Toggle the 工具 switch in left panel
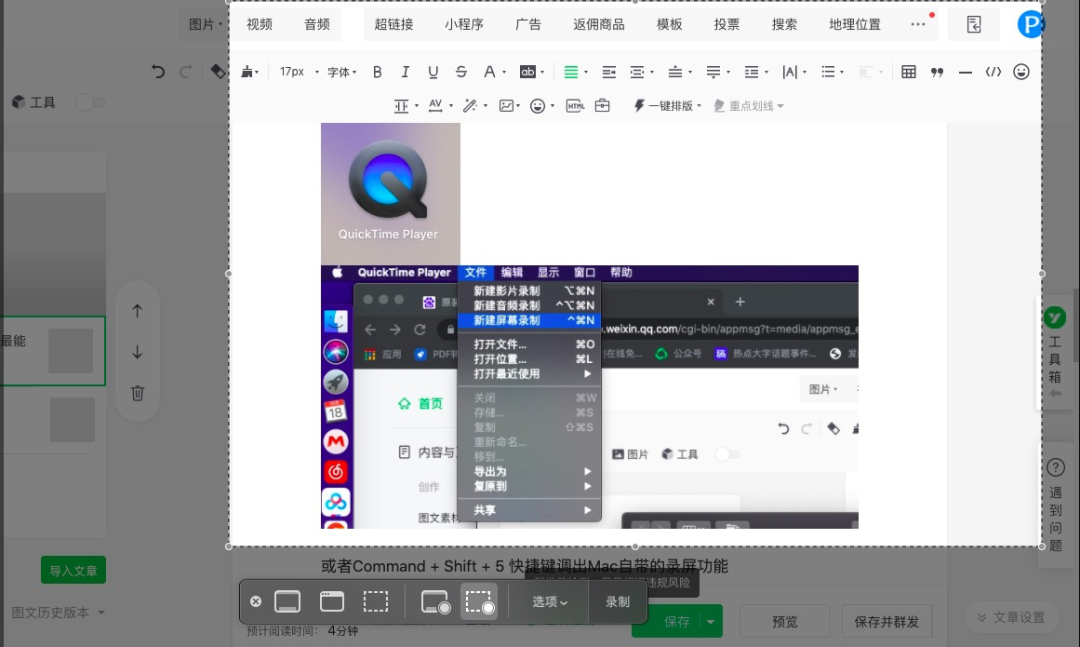The height and width of the screenshot is (647, 1080). tap(90, 103)
